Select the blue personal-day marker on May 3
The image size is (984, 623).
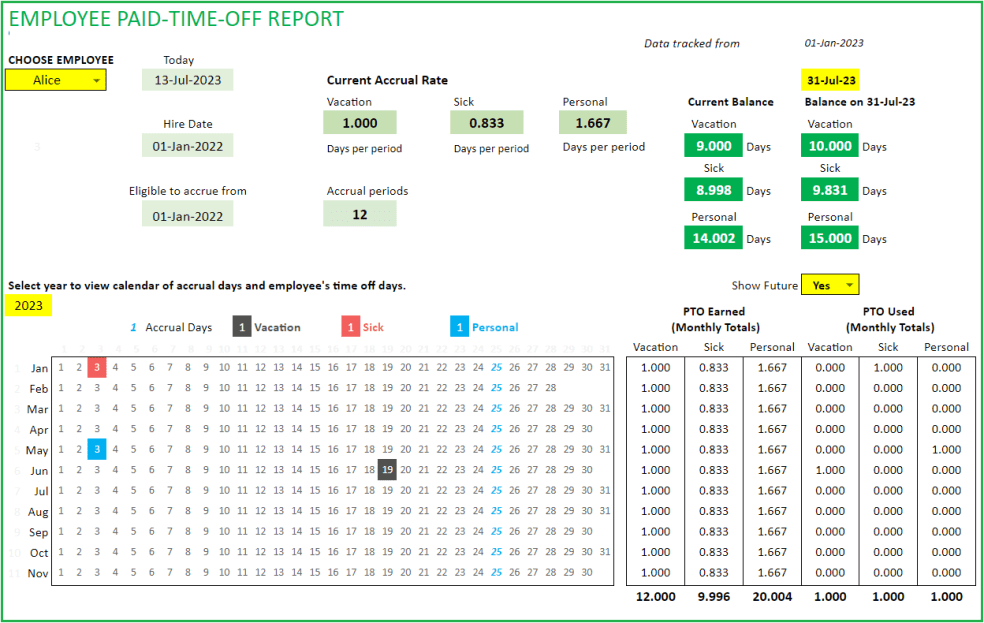(95, 450)
